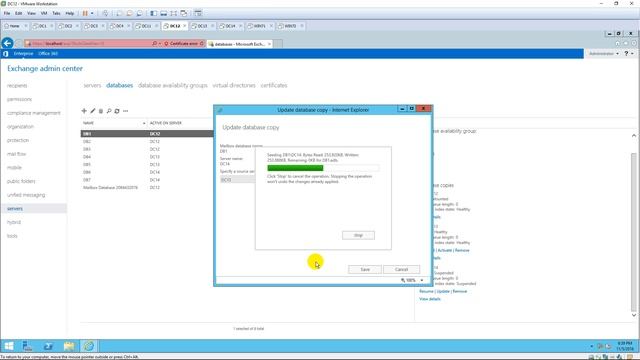Open the VMware View menu
Screen dimensions: 640x360
(31, 13)
